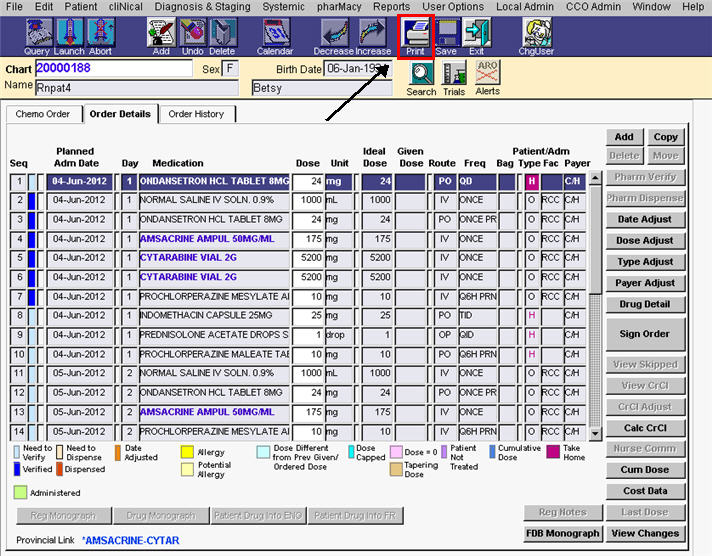Image resolution: width=712 pixels, height=556 pixels.
Task: Open the AMSACRINE-CYTAR provincial link
Action: (x=131, y=541)
